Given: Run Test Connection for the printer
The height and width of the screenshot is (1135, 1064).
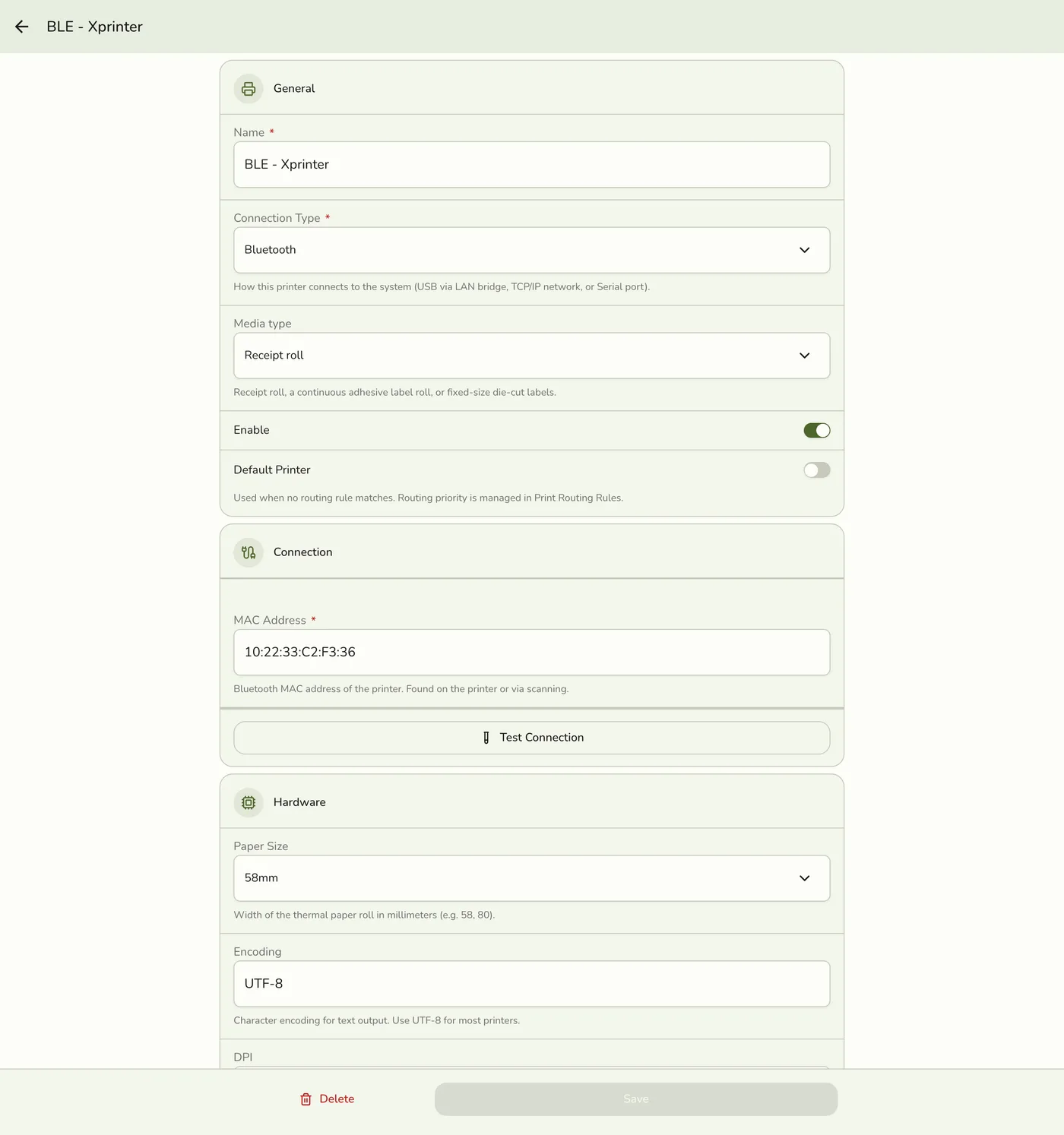Looking at the screenshot, I should pyautogui.click(x=532, y=738).
